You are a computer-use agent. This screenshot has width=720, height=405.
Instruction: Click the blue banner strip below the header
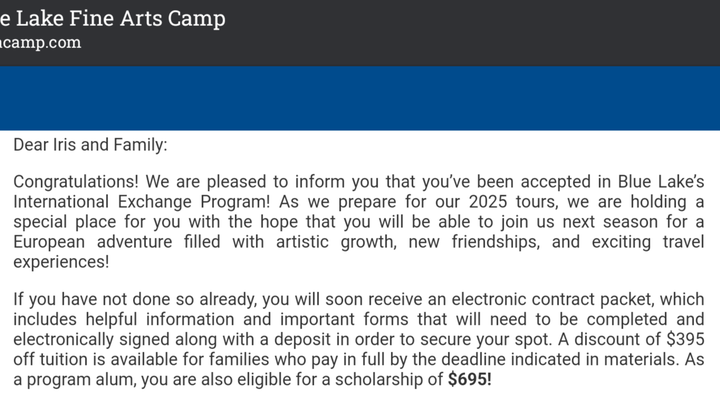[x=360, y=98]
